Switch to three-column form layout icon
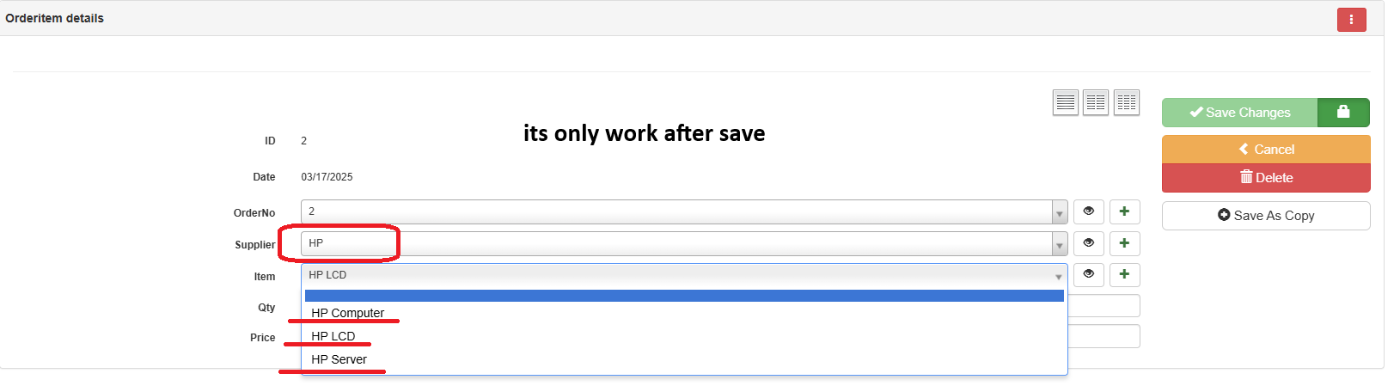1400x392 pixels. click(1126, 102)
